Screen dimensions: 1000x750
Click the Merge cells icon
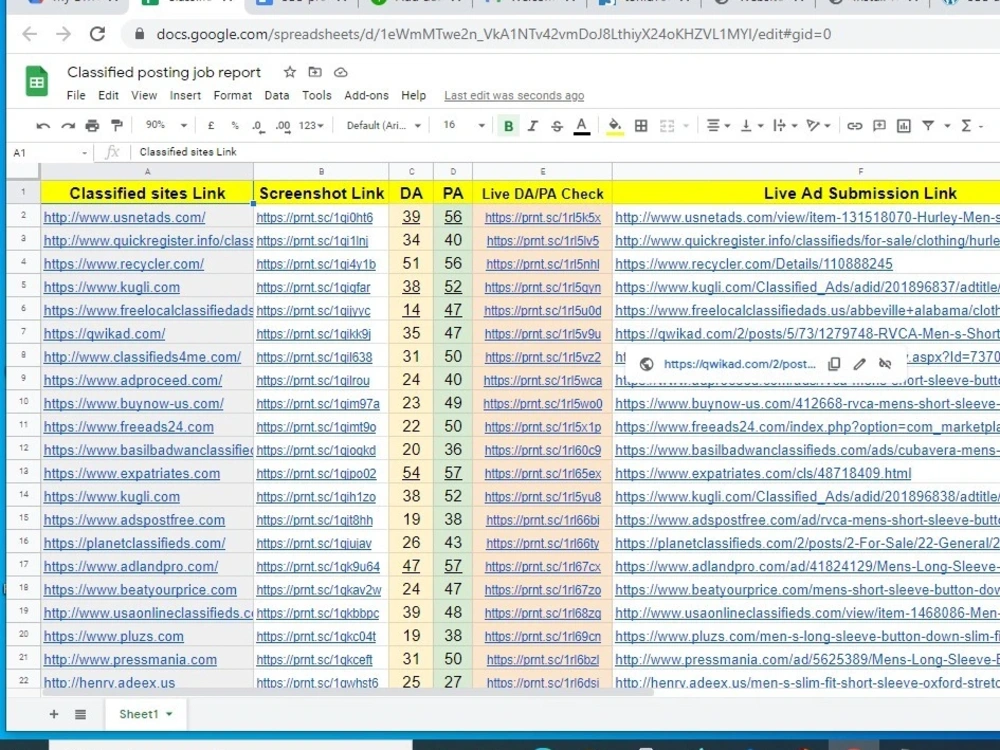point(667,126)
